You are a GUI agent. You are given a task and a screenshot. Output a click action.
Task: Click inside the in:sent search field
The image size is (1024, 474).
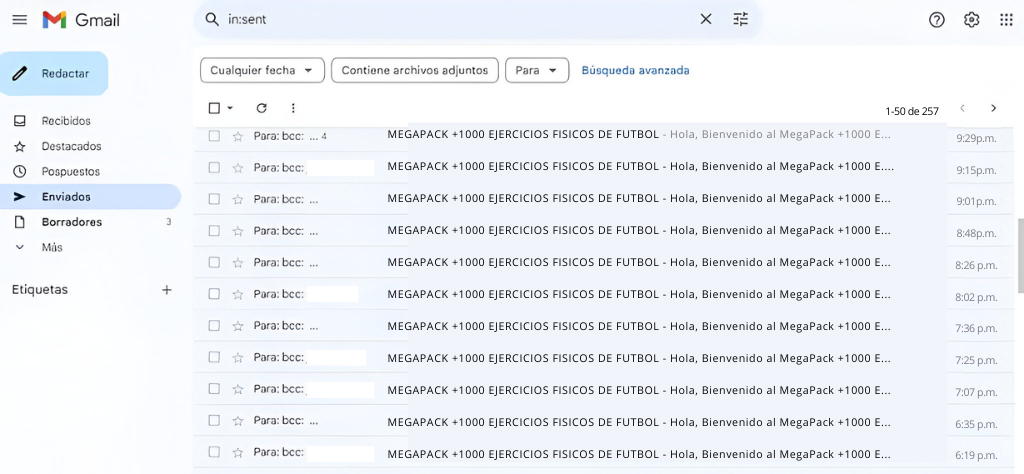(450, 19)
